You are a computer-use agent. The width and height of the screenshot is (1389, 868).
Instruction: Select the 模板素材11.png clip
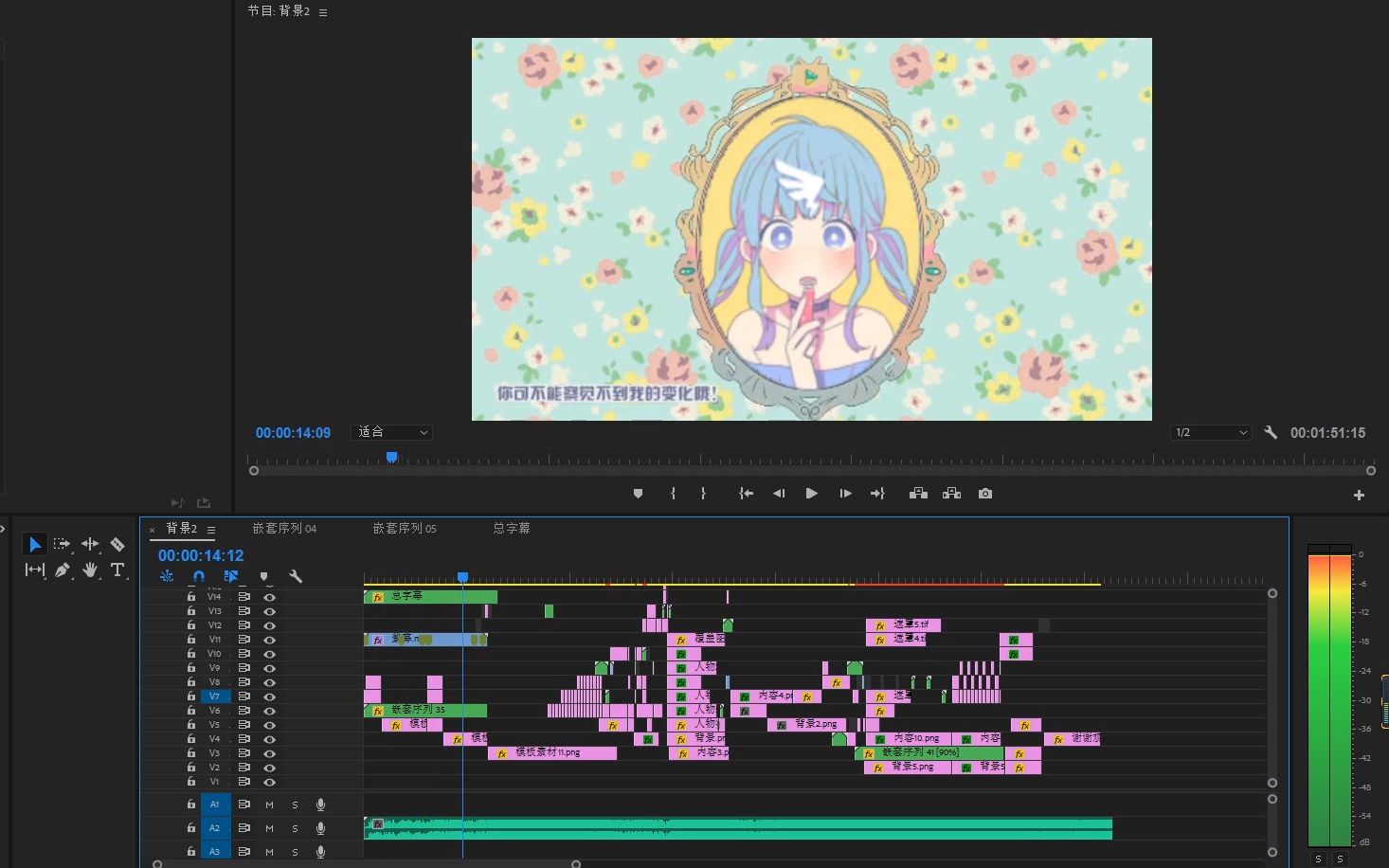click(x=552, y=753)
